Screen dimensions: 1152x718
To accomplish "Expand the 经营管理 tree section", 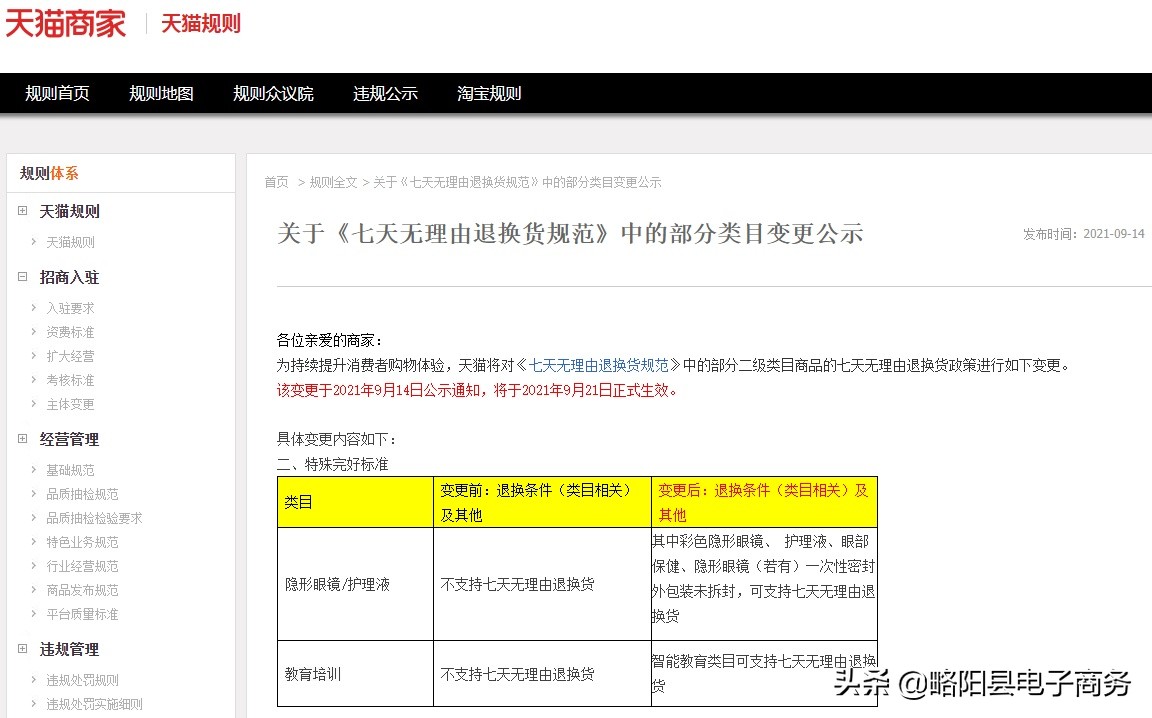I will click(22, 439).
